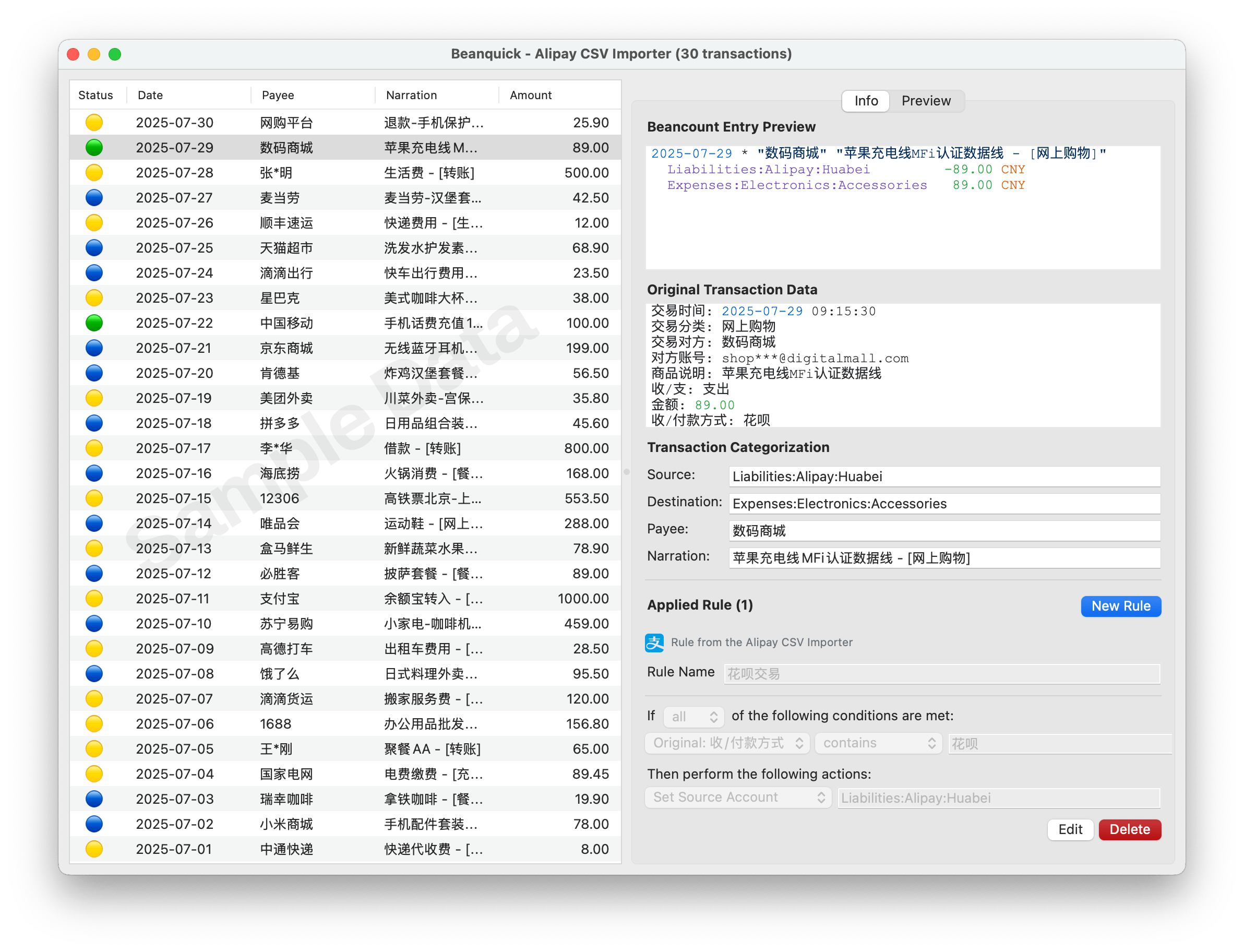The width and height of the screenshot is (1244, 952).
Task: Switch to the Preview tab
Action: tap(926, 101)
